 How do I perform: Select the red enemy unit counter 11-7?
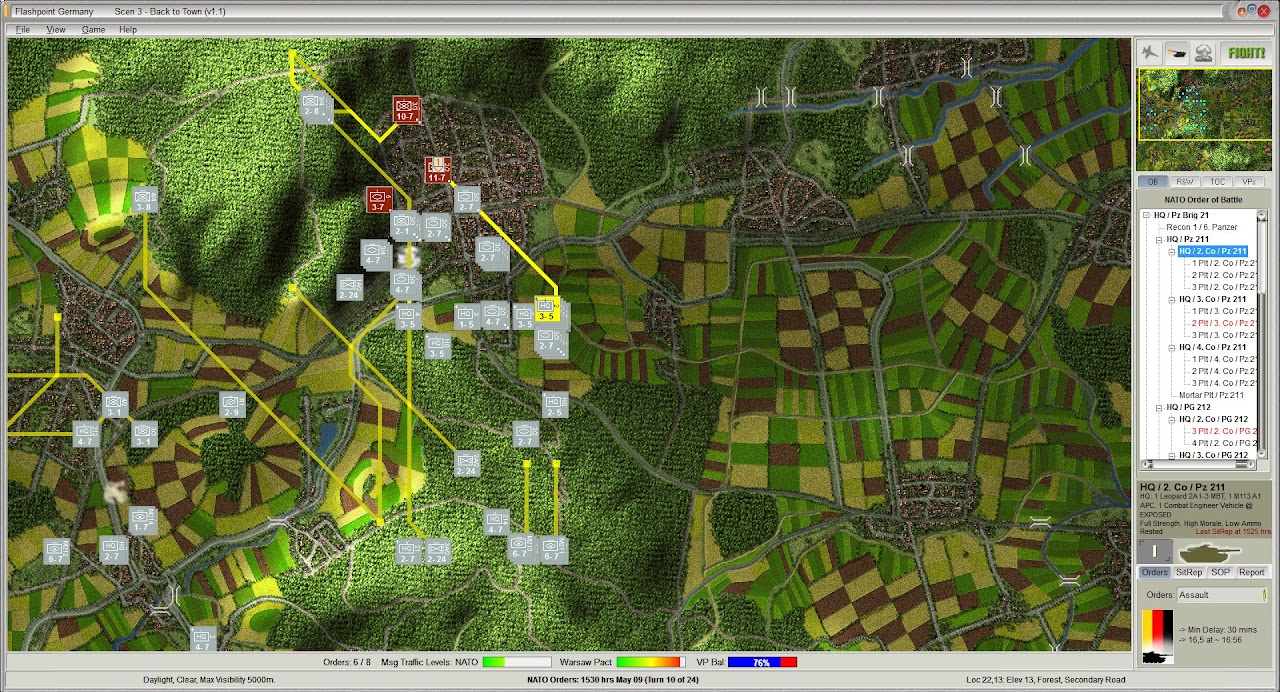tap(437, 169)
